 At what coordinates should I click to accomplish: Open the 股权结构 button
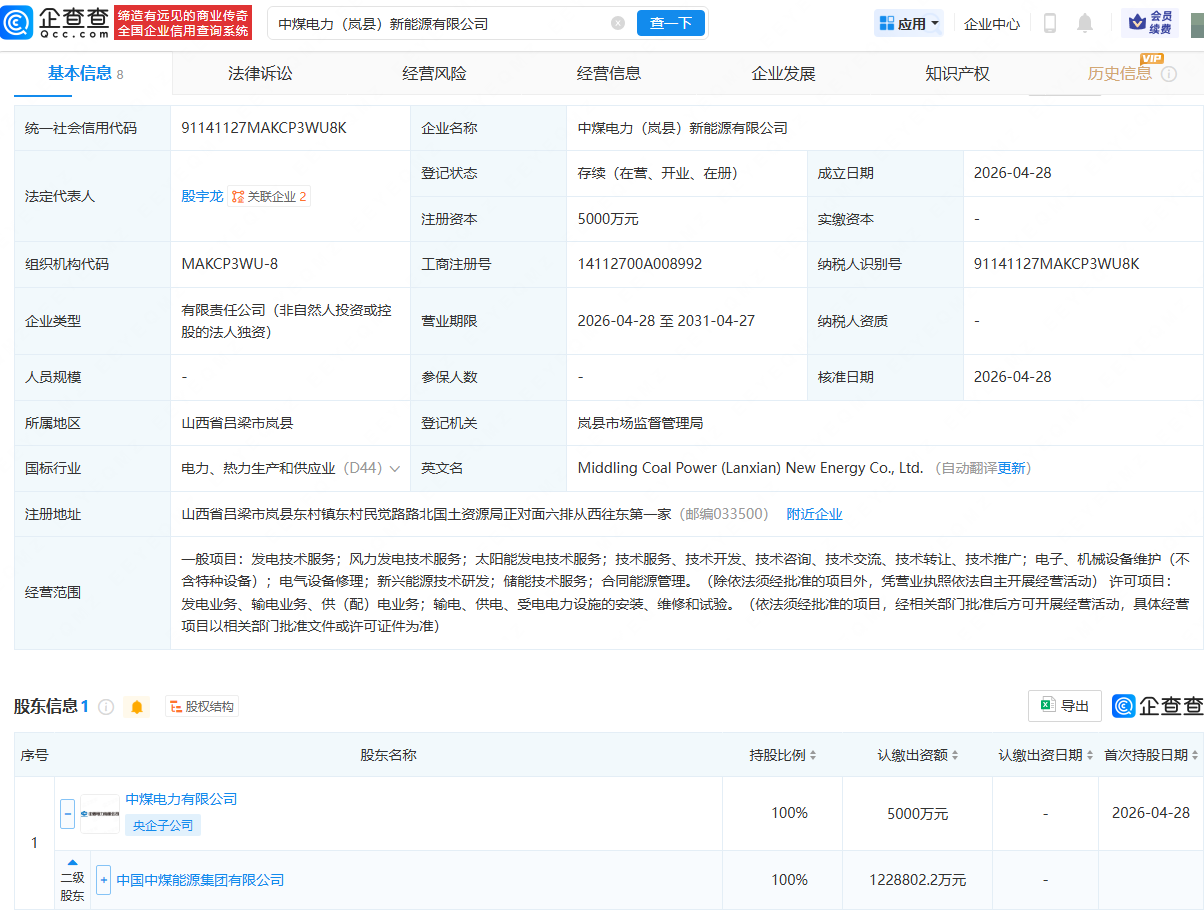tap(202, 707)
